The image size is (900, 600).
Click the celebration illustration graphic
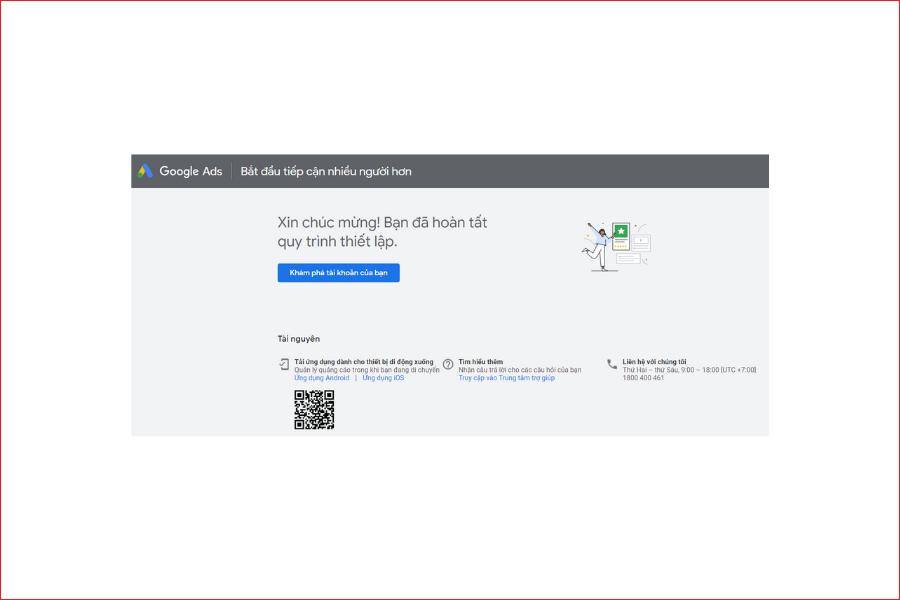tap(618, 246)
